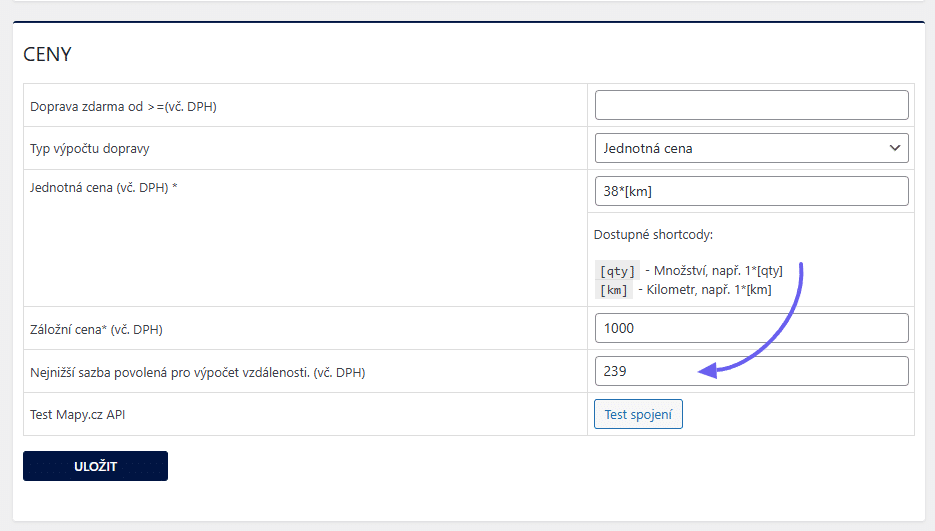935x531 pixels.
Task: Click the [qty] shortcode tag
Action: (x=617, y=271)
